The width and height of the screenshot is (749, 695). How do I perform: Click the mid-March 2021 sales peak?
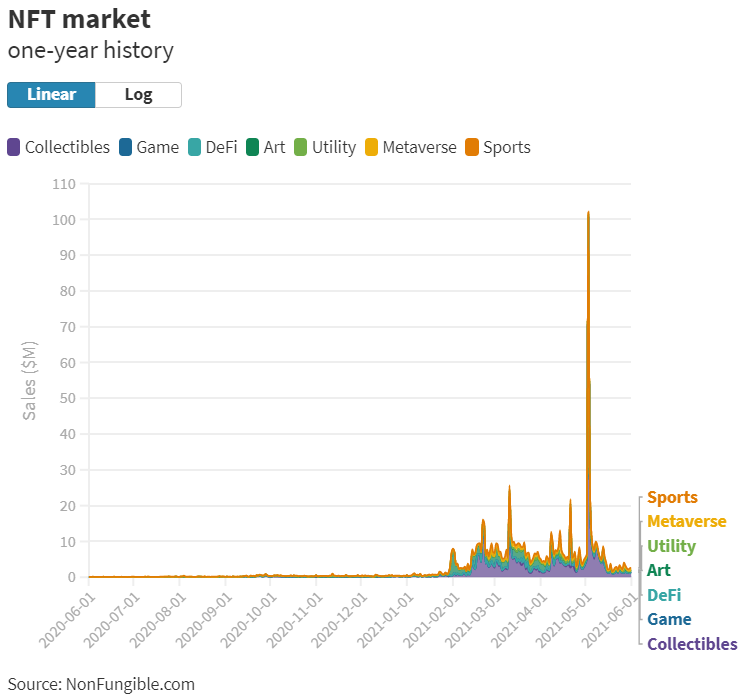pos(510,531)
